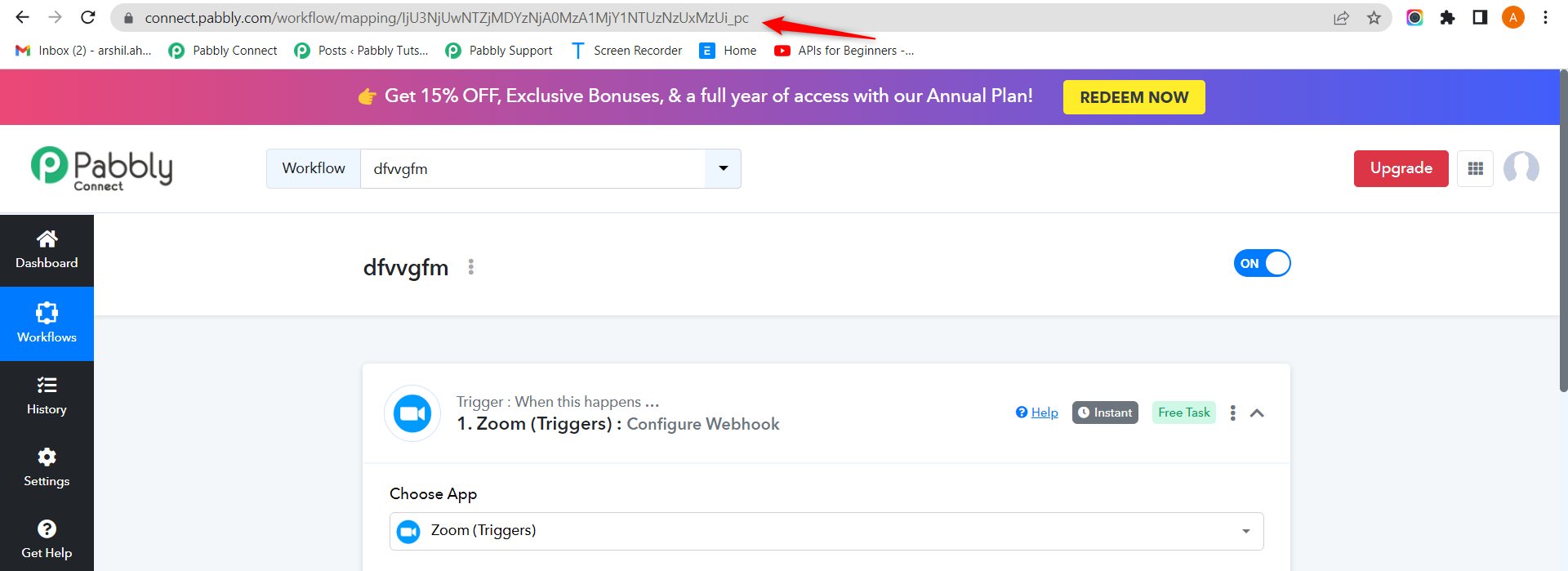The image size is (1568, 571).
Task: Open the Dashboard from the sidebar
Action: 47,250
